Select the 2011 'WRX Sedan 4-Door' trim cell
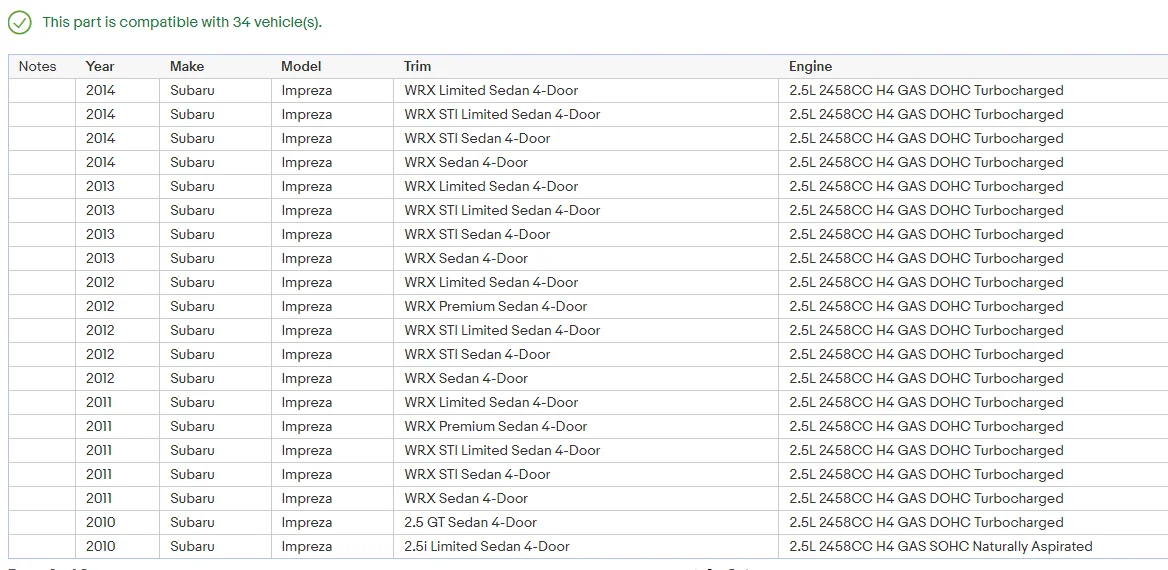1168x570 pixels. (x=586, y=498)
